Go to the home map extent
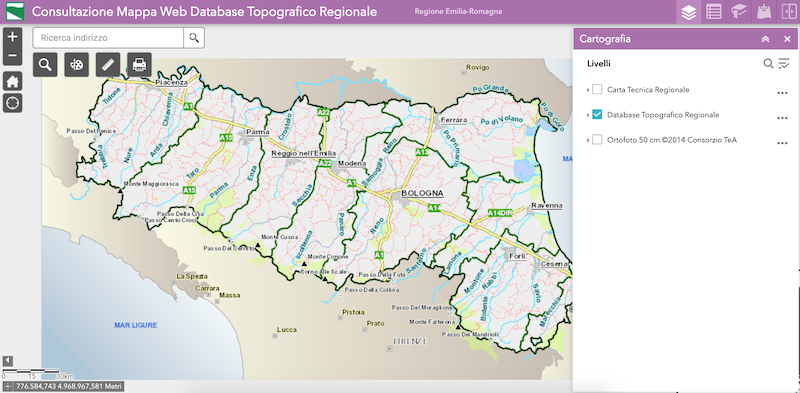 pos(13,81)
